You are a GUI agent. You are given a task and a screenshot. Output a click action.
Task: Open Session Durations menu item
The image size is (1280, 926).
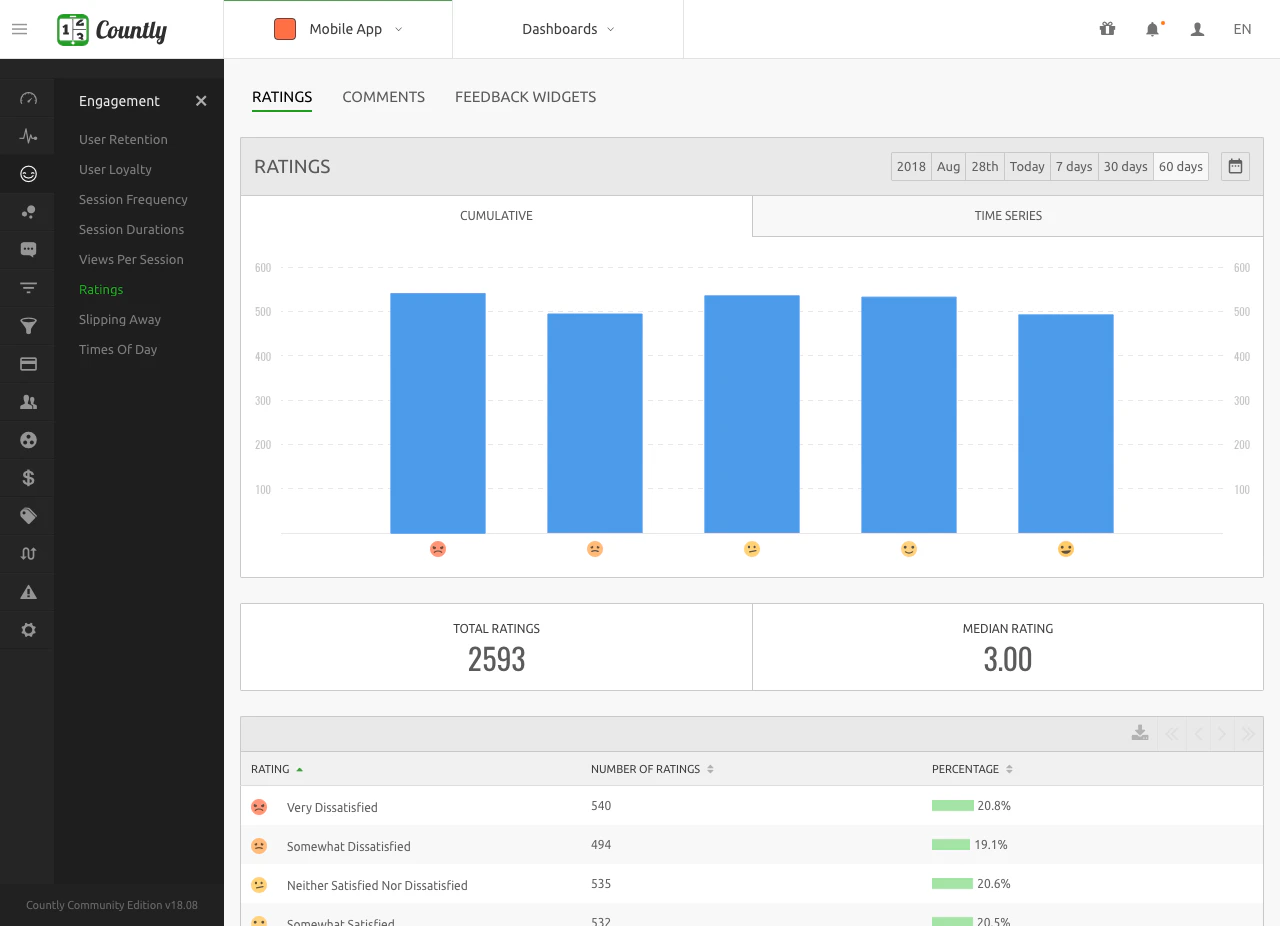(x=131, y=230)
